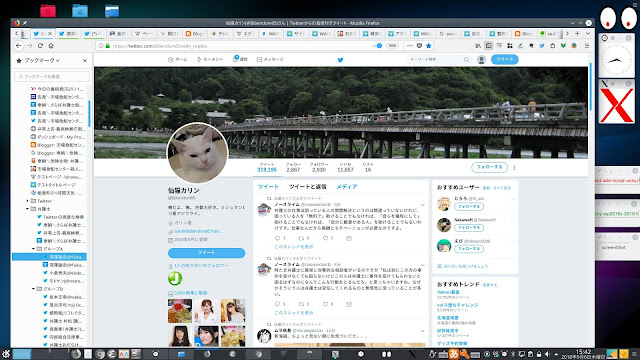Focus bookmarks sidebar search field

coord(52,76)
